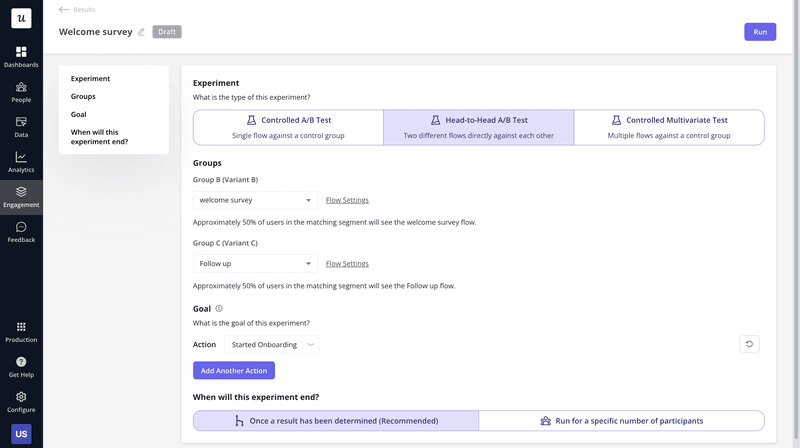Open the Configure settings gear

[x=21, y=401]
